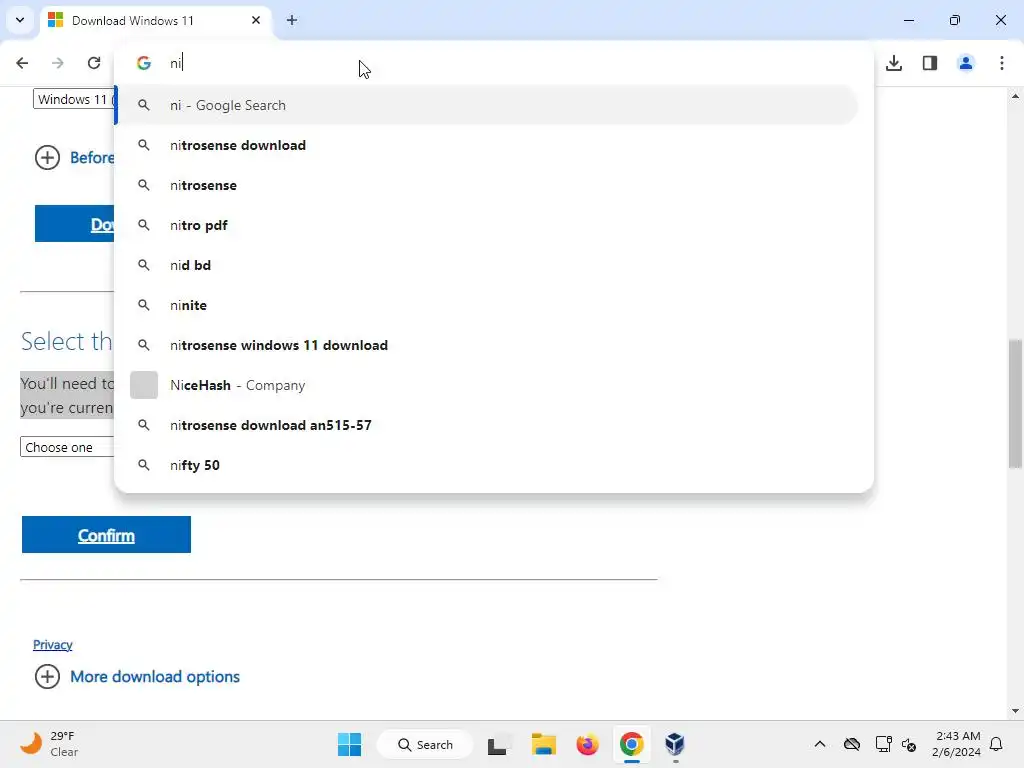Select the 'nitrosense' suggestion
The height and width of the screenshot is (768, 1024).
tap(487, 185)
